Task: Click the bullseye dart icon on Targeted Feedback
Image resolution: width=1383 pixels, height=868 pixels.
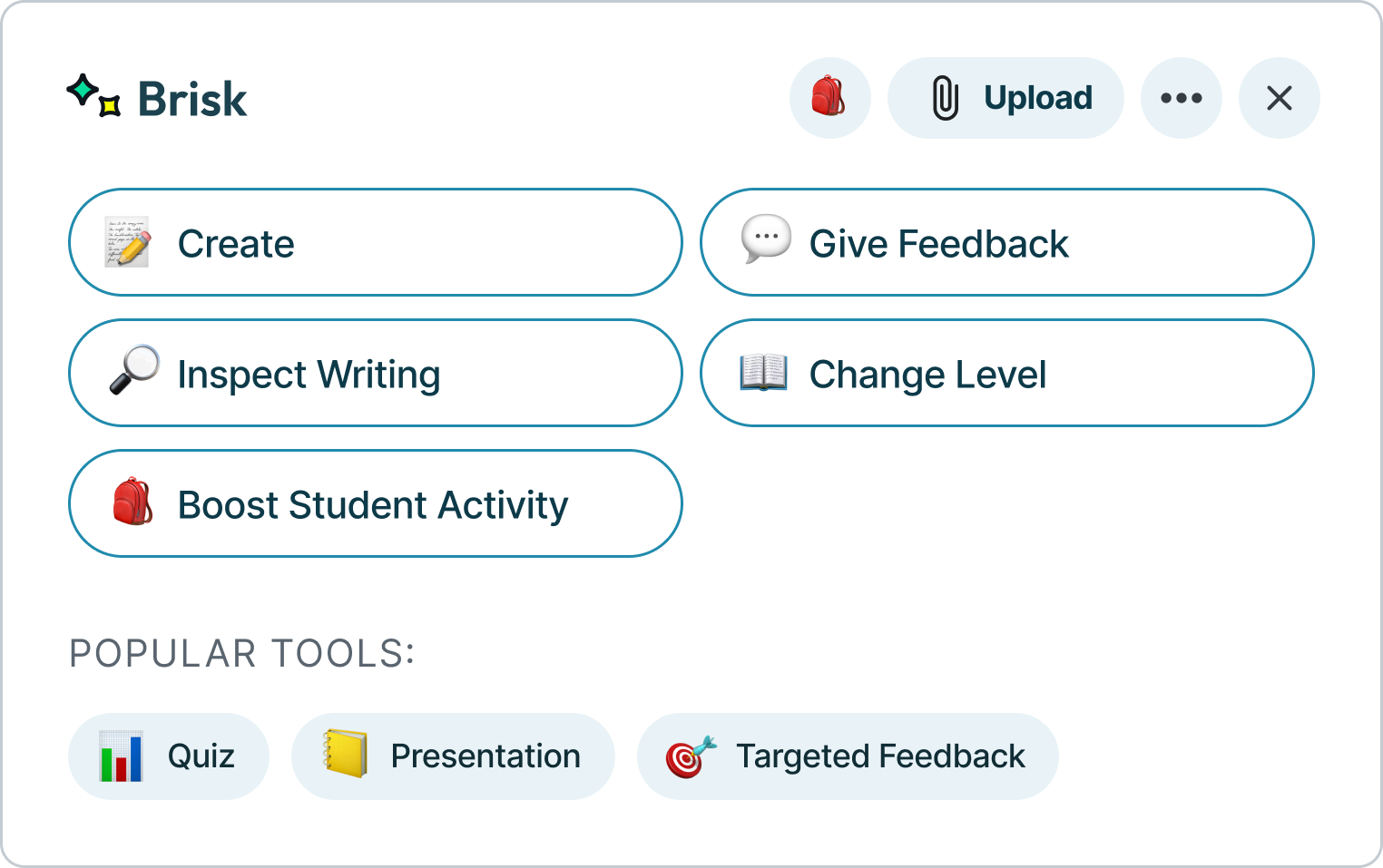Action: tap(691, 757)
